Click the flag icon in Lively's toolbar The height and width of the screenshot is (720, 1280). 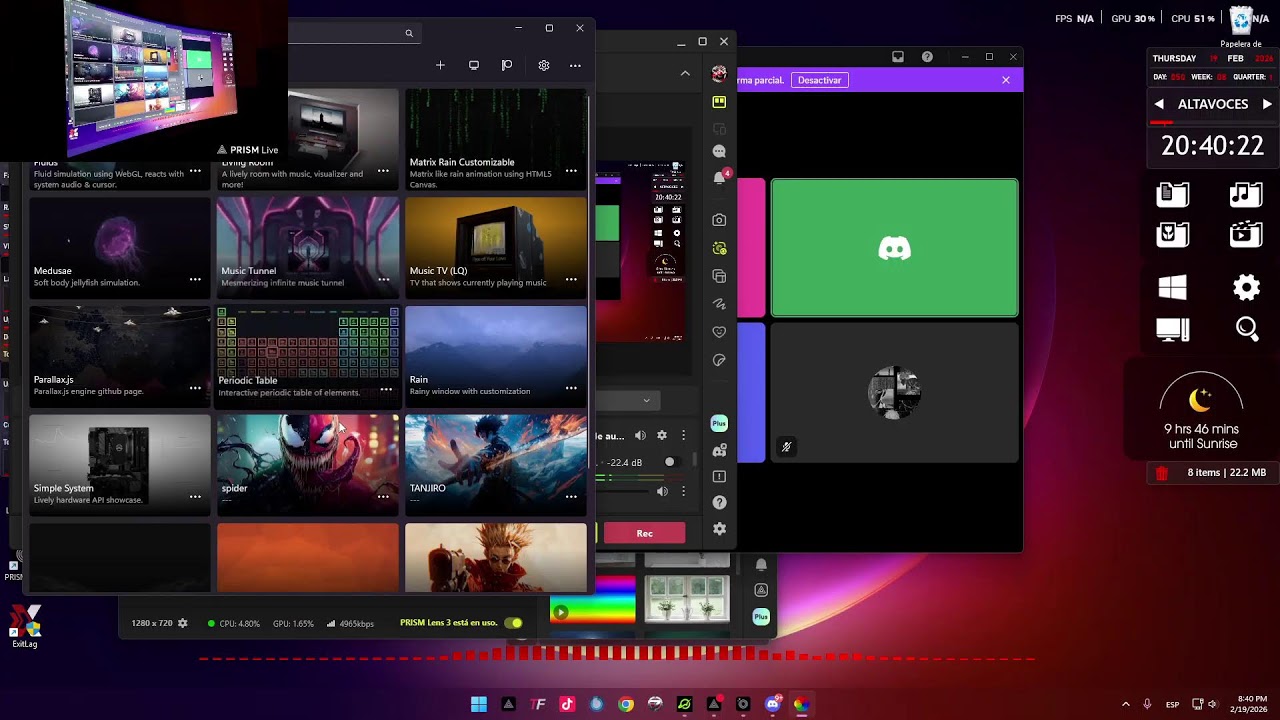coord(507,65)
